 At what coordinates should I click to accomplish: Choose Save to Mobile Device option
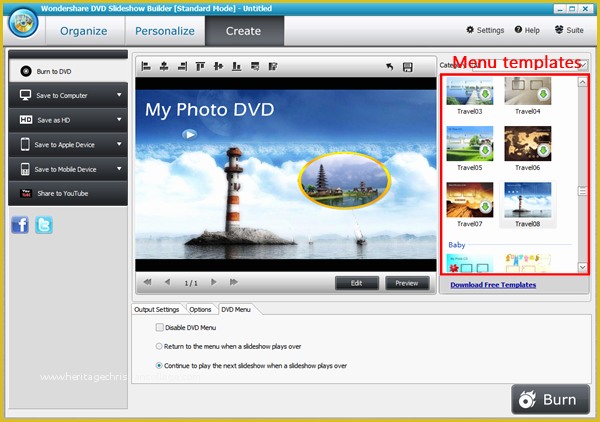pos(68,169)
